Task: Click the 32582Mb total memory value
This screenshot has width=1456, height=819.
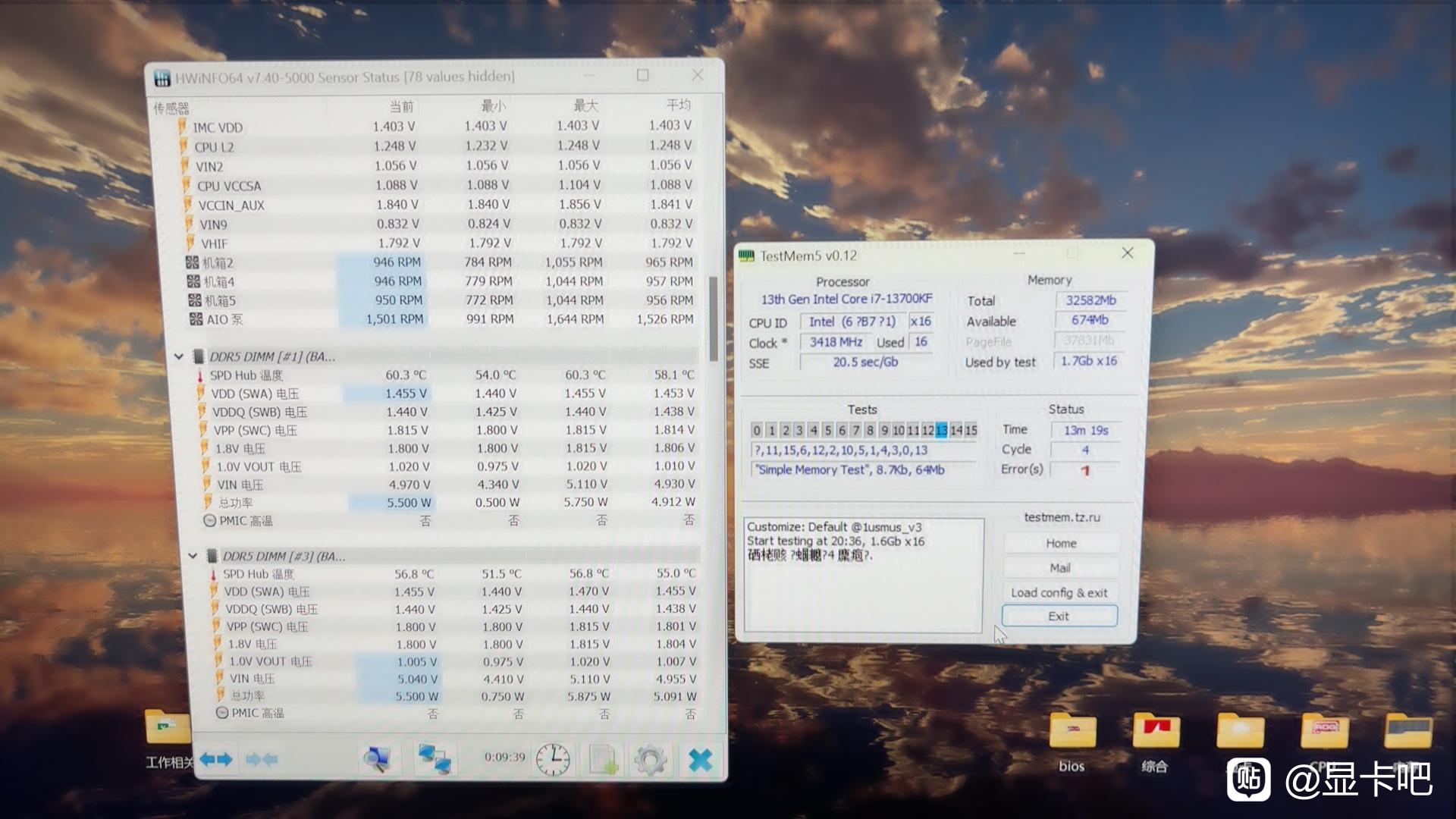Action: tap(1090, 300)
